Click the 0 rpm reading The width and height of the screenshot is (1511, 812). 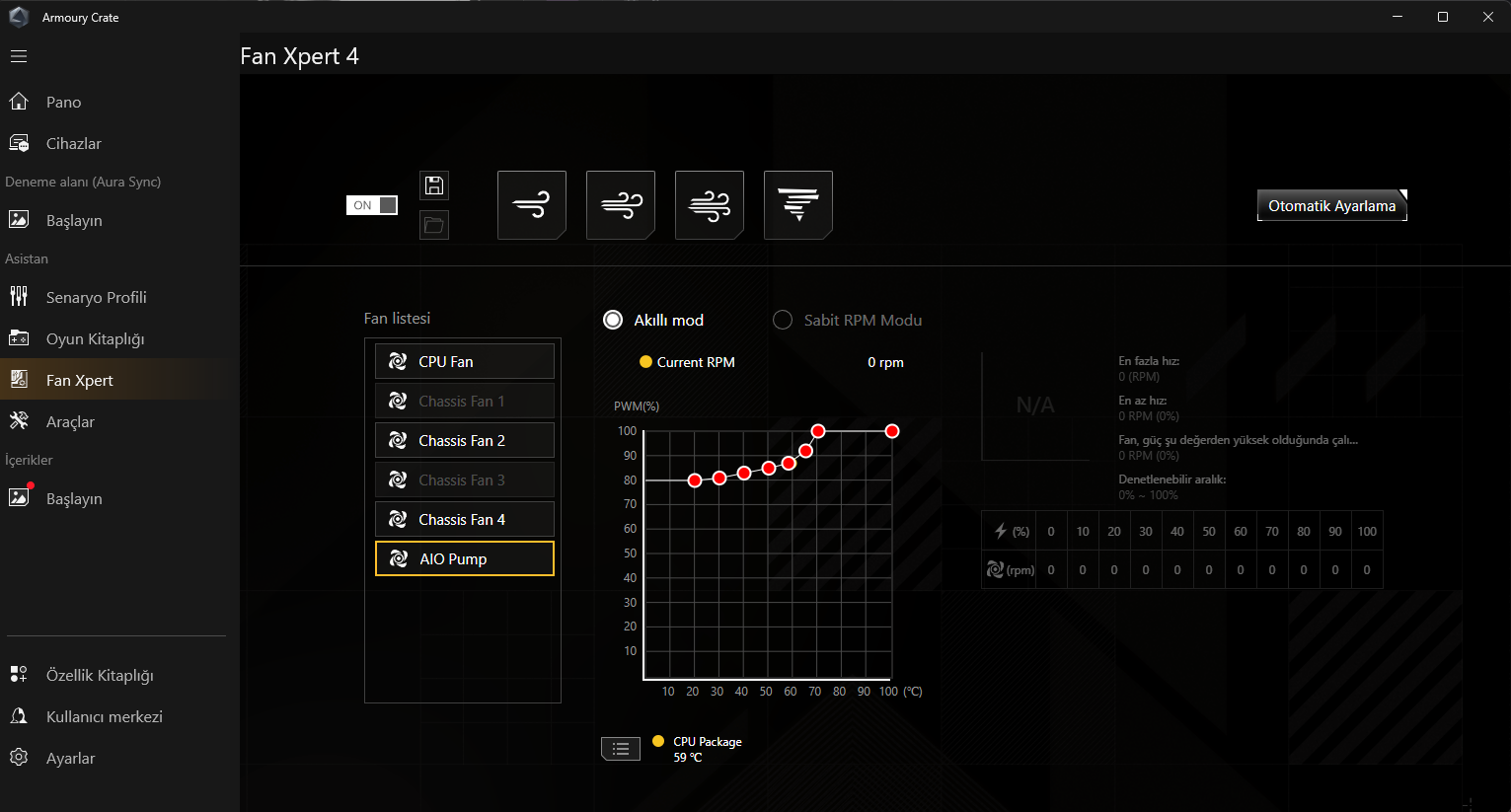[885, 362]
